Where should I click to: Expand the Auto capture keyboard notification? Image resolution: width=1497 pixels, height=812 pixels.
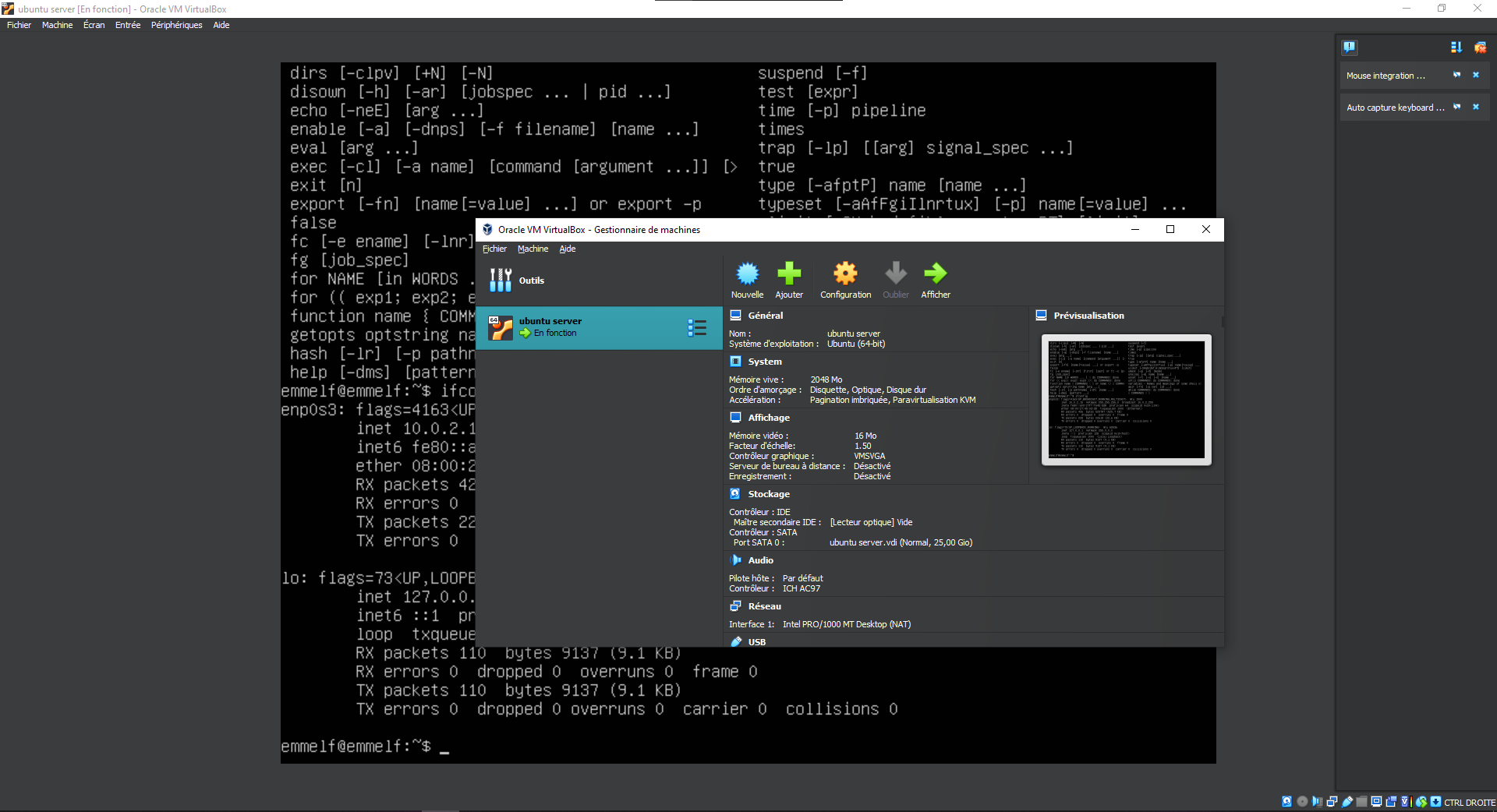(x=1456, y=108)
